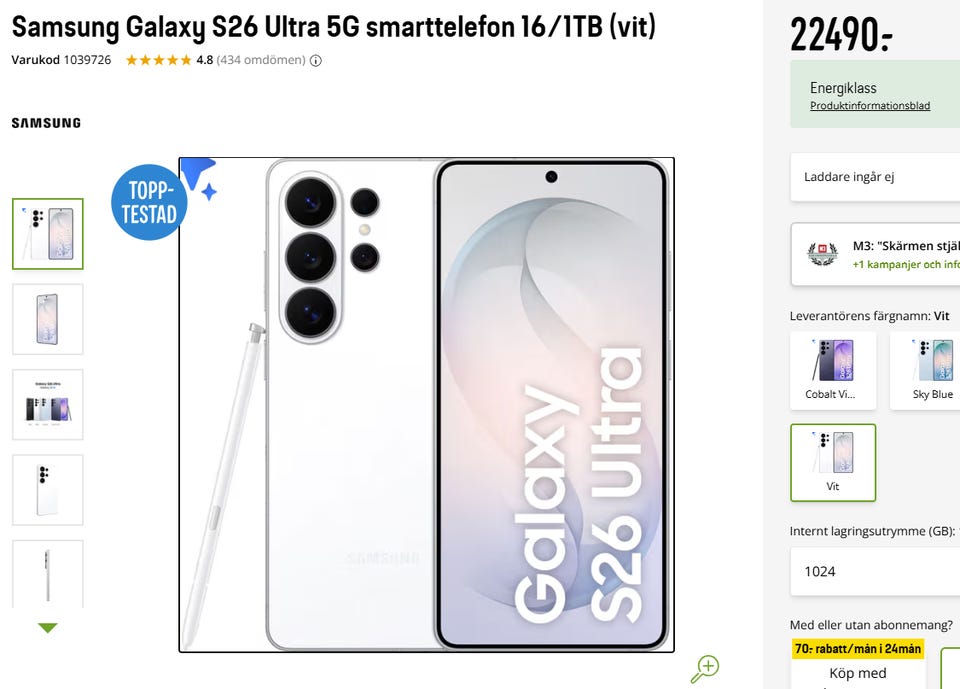The image size is (960, 689).
Task: Select the all-colors lineup thumbnail
Action: 48,405
